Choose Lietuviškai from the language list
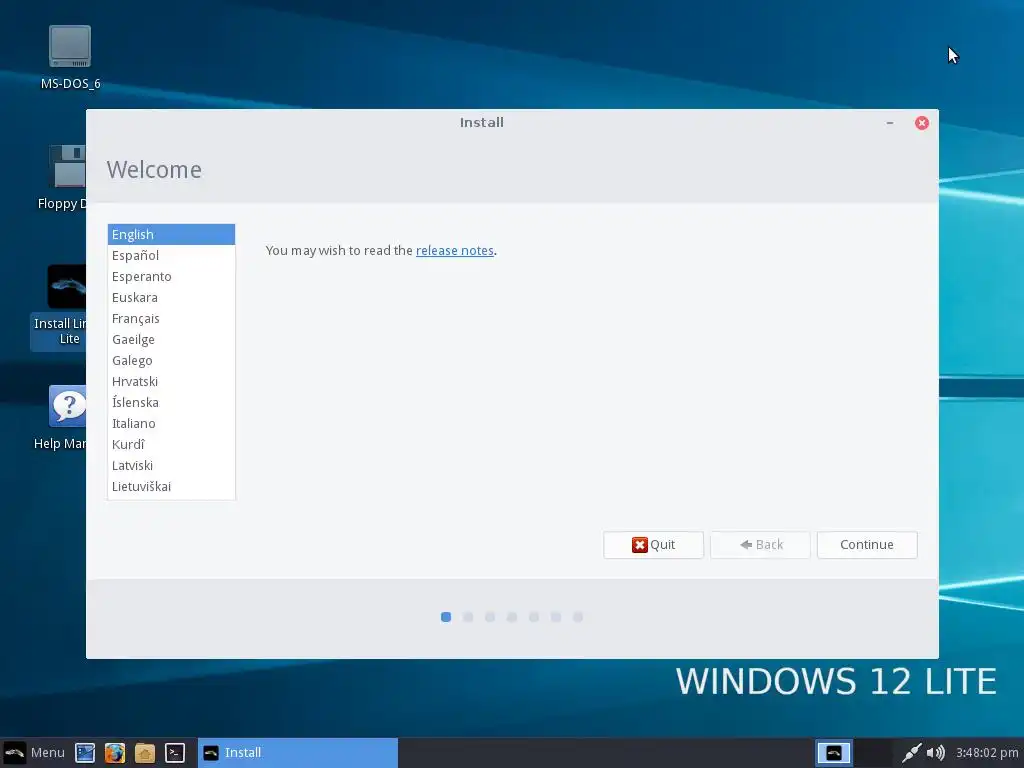1024x768 pixels. (171, 487)
